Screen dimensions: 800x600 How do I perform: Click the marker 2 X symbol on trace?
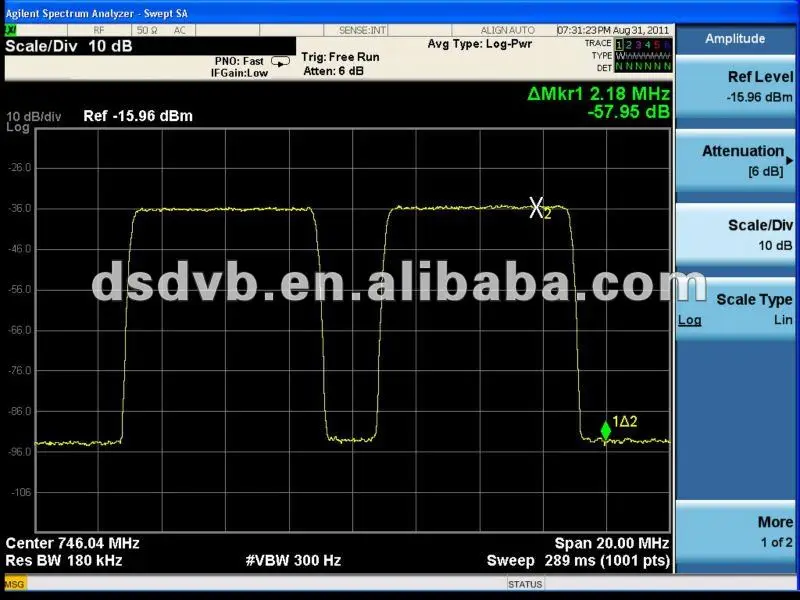tap(537, 208)
